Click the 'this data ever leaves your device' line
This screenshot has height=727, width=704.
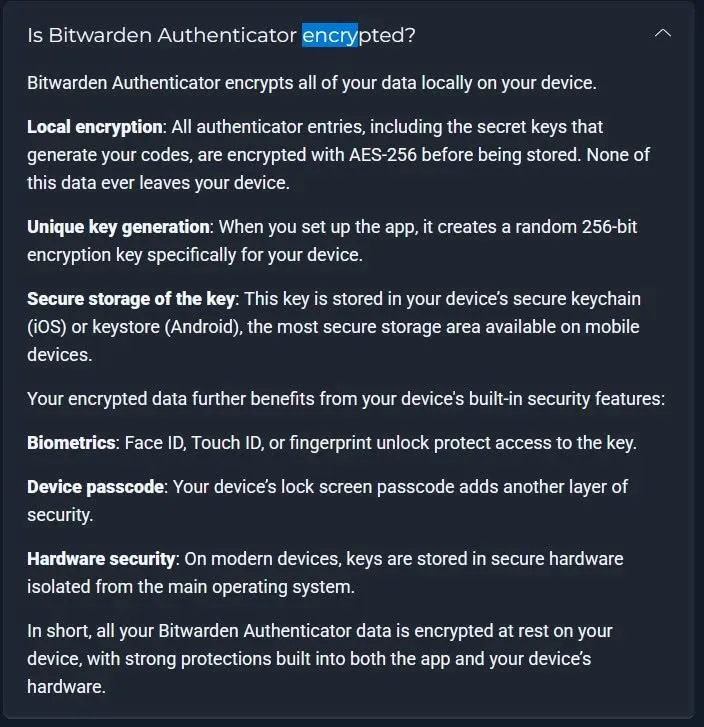[158, 183]
